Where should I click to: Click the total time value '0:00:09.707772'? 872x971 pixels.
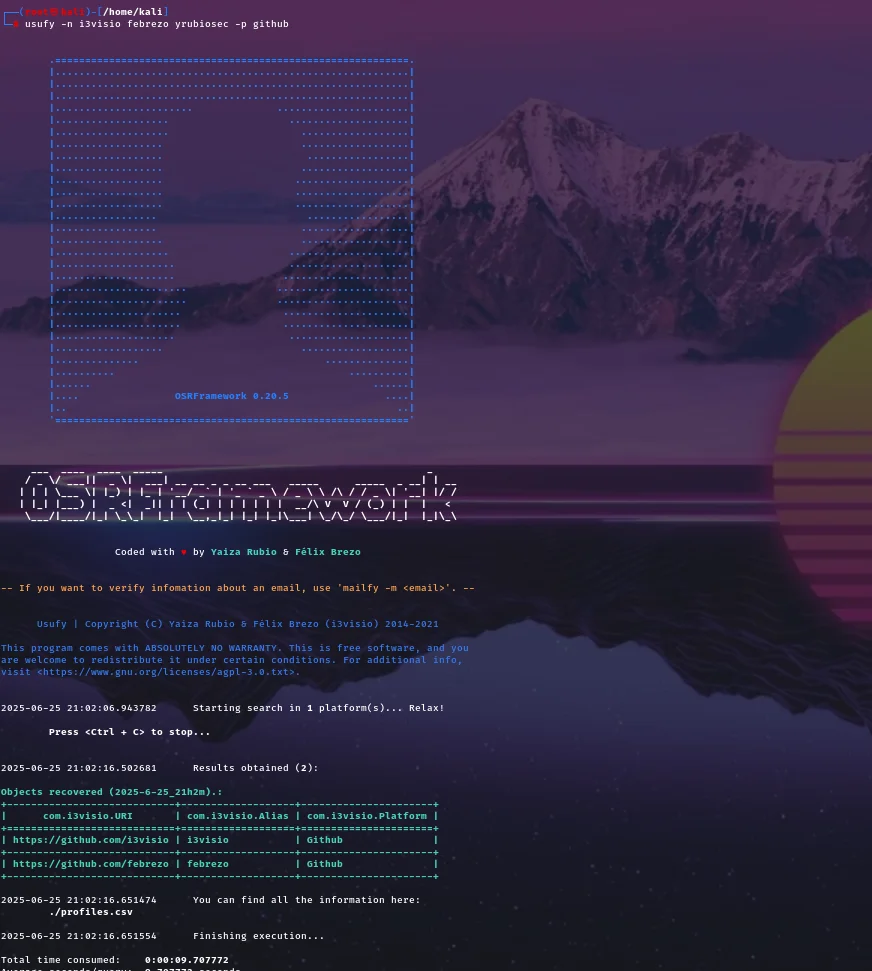point(186,960)
